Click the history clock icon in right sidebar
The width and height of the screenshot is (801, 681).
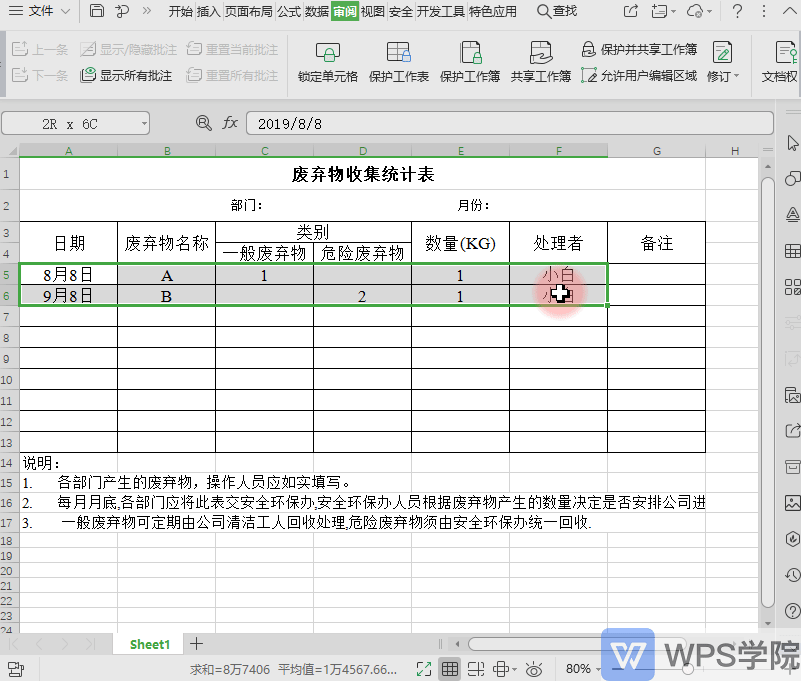tap(792, 575)
